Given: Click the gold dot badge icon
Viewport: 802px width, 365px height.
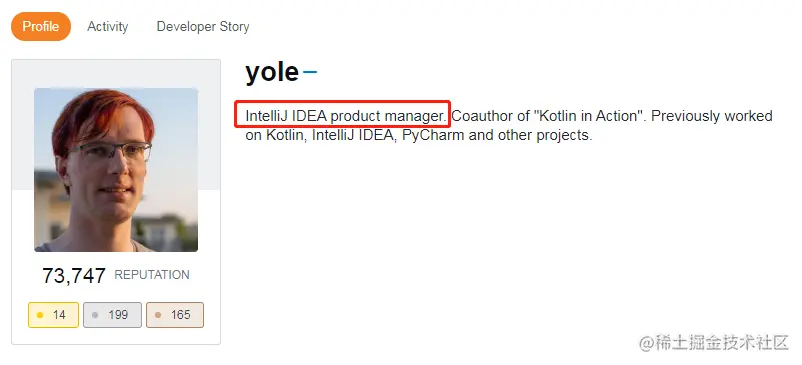Looking at the screenshot, I should click(x=40, y=315).
